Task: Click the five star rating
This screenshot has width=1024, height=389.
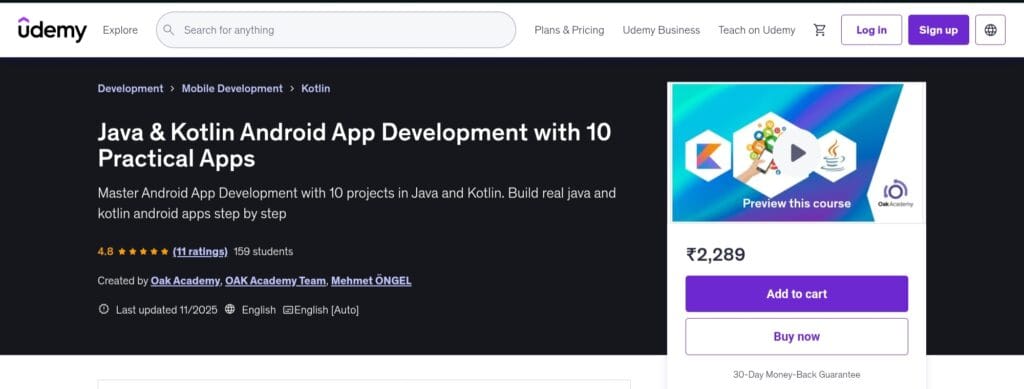Action: pyautogui.click(x=143, y=251)
